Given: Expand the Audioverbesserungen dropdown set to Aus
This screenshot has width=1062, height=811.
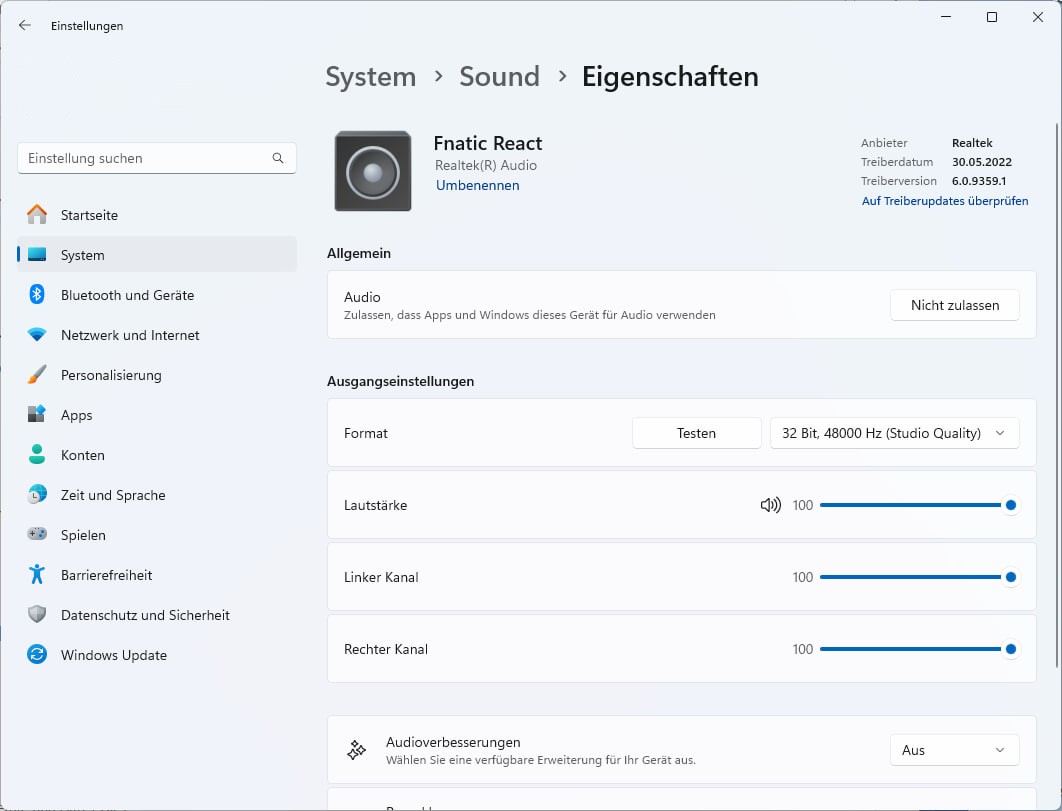Looking at the screenshot, I should point(954,750).
